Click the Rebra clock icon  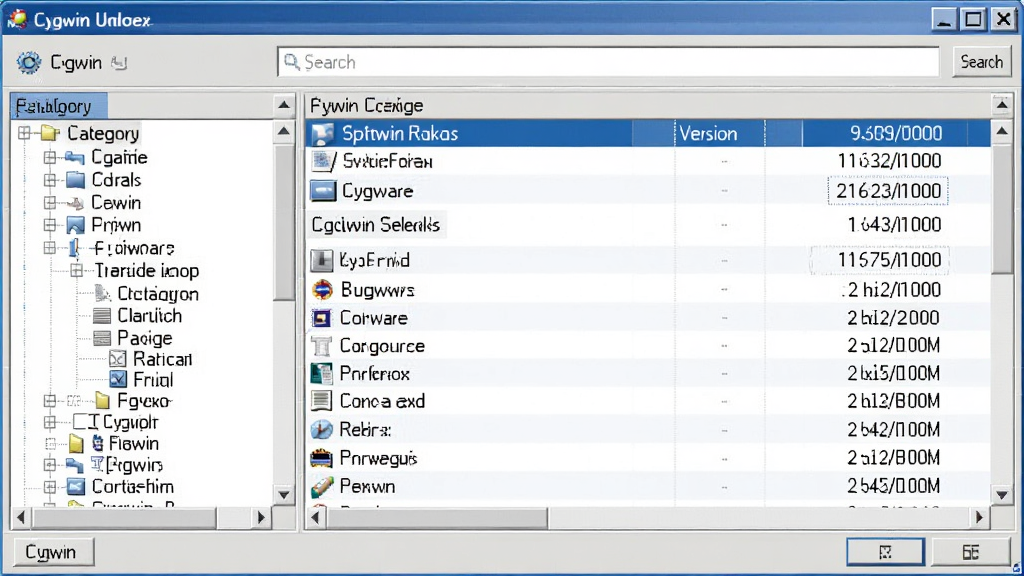321,430
